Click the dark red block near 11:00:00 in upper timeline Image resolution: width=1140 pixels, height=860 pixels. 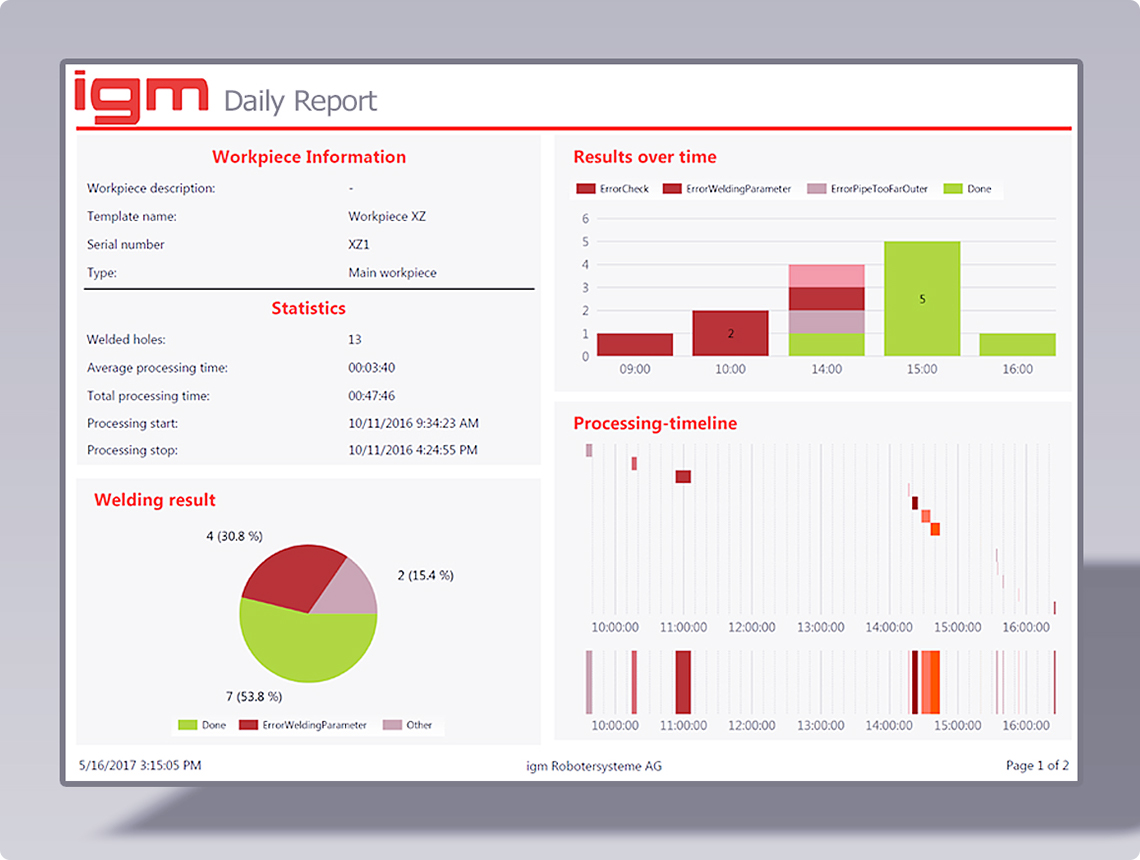[683, 477]
